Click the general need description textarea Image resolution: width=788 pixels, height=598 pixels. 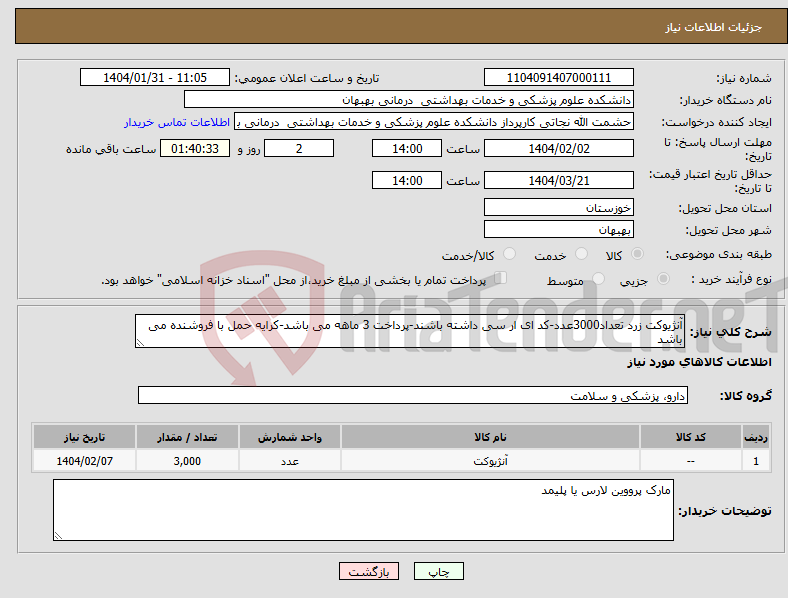410,331
